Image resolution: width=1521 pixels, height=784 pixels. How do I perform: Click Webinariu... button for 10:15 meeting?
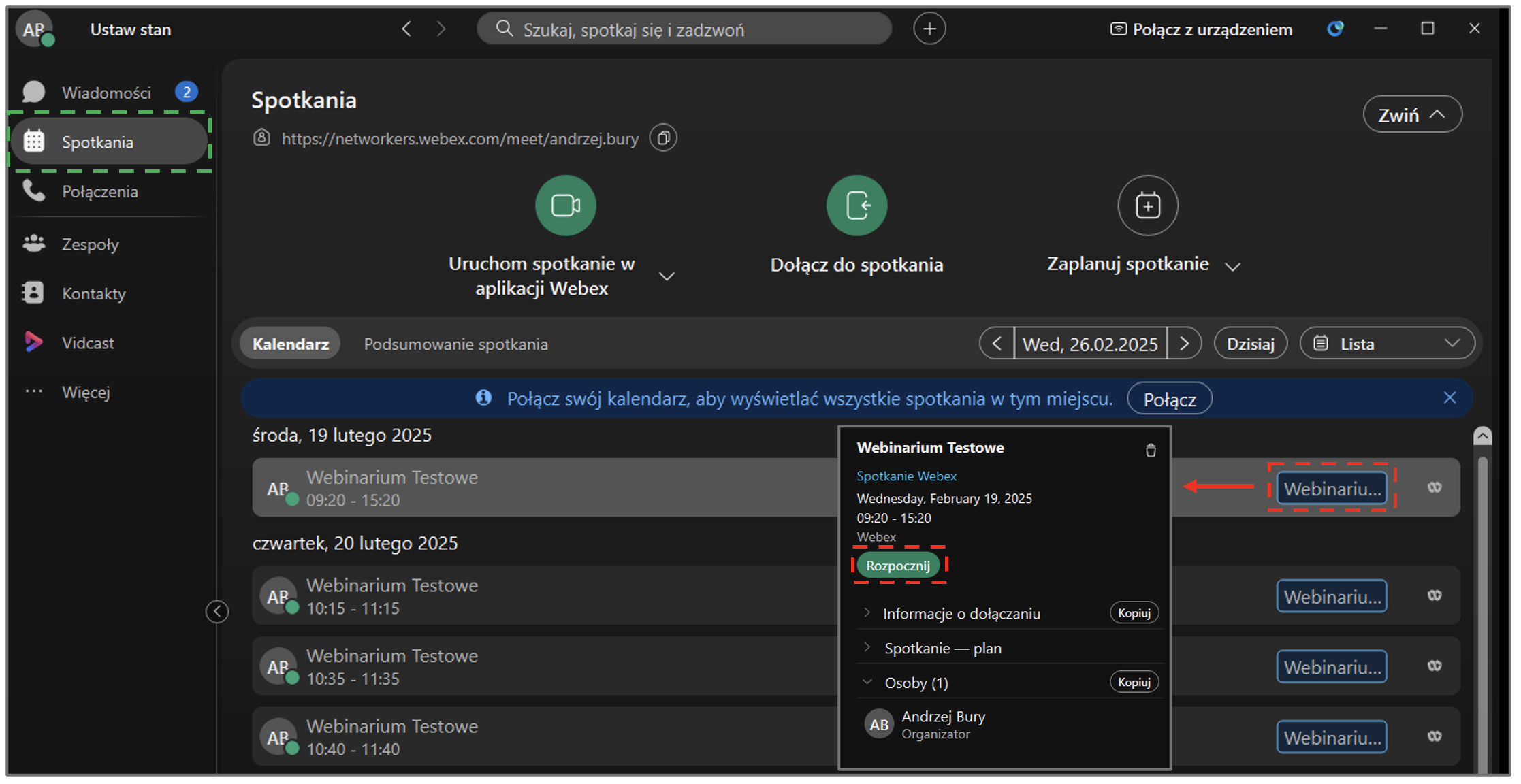point(1332,596)
